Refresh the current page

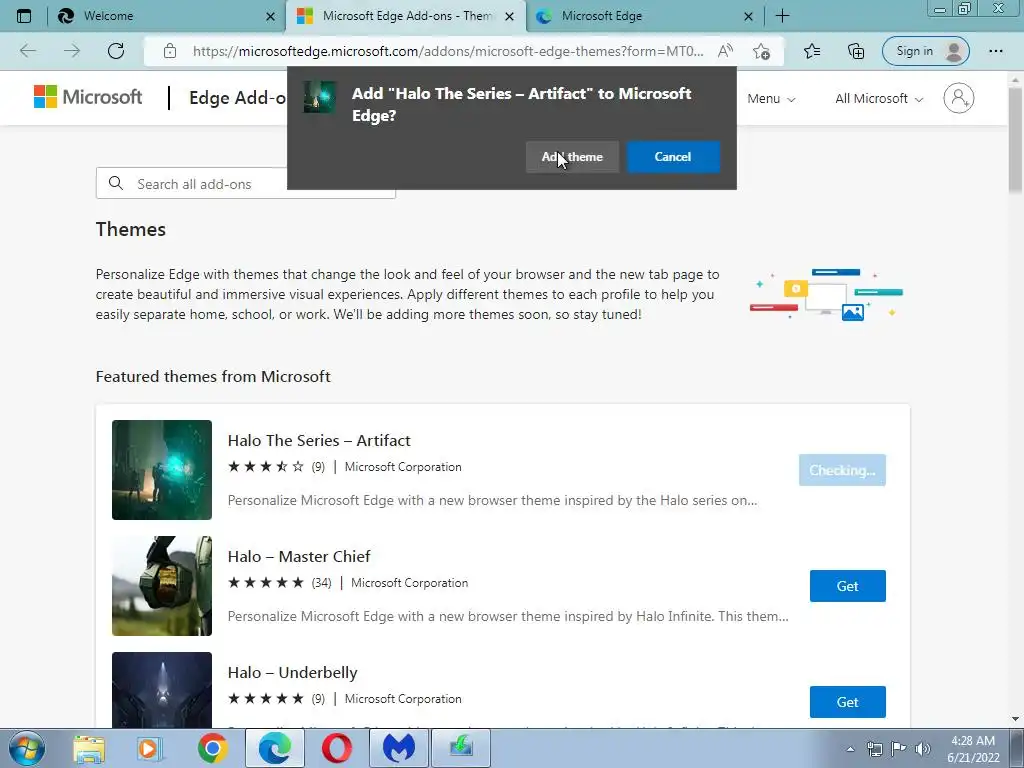tap(116, 51)
